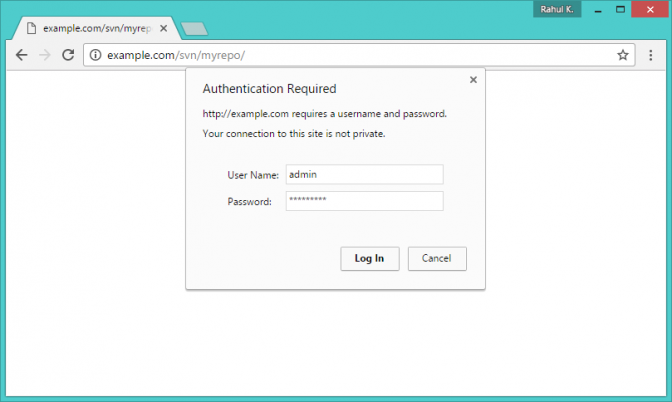Click the Log In button
The image size is (672, 402).
coord(370,258)
